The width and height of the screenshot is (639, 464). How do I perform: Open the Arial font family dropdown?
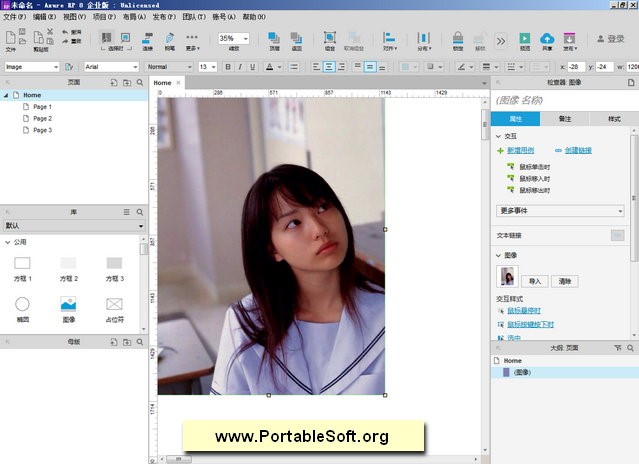coord(108,67)
